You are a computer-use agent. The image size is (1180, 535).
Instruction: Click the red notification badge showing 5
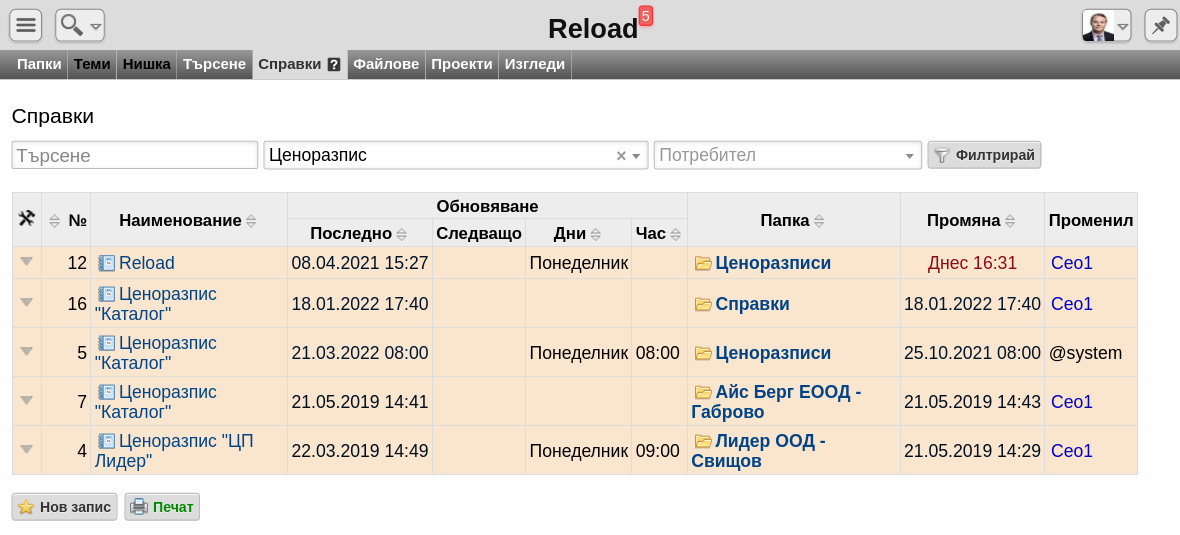click(646, 16)
